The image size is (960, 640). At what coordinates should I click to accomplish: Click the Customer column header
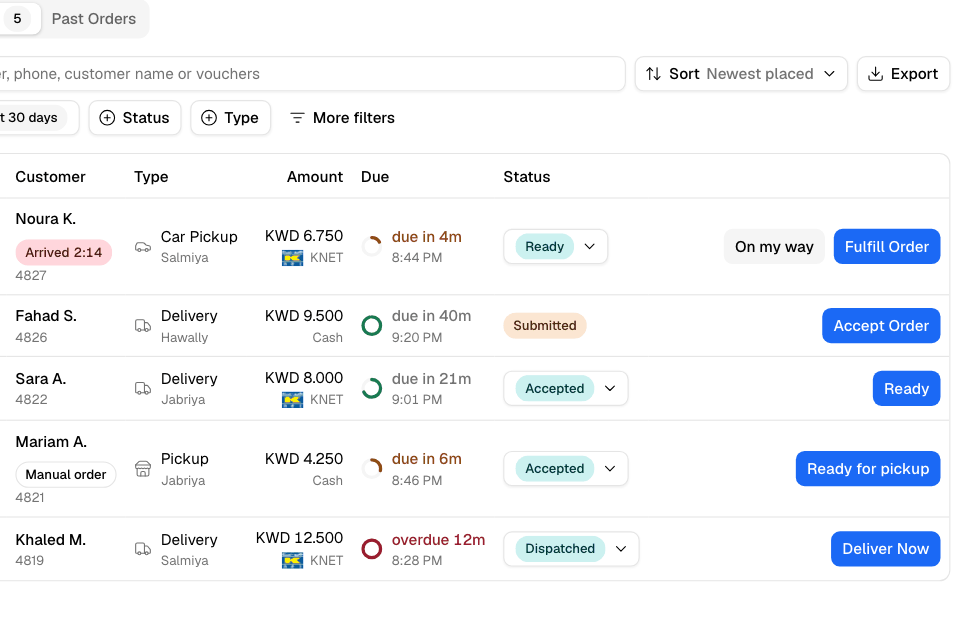[50, 177]
